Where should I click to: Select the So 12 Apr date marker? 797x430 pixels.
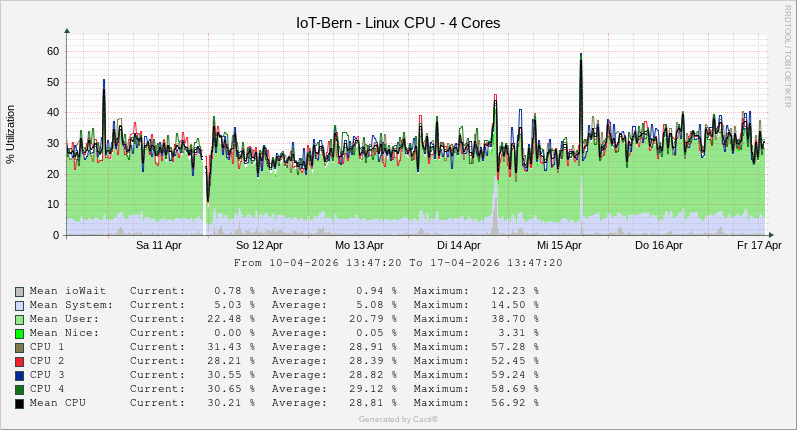258,245
